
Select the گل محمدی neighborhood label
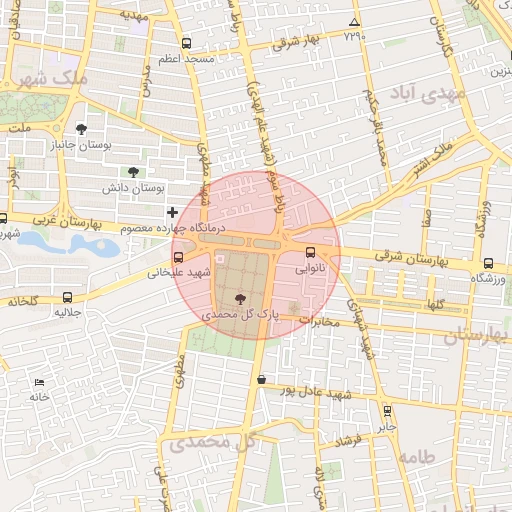pyautogui.click(x=212, y=442)
